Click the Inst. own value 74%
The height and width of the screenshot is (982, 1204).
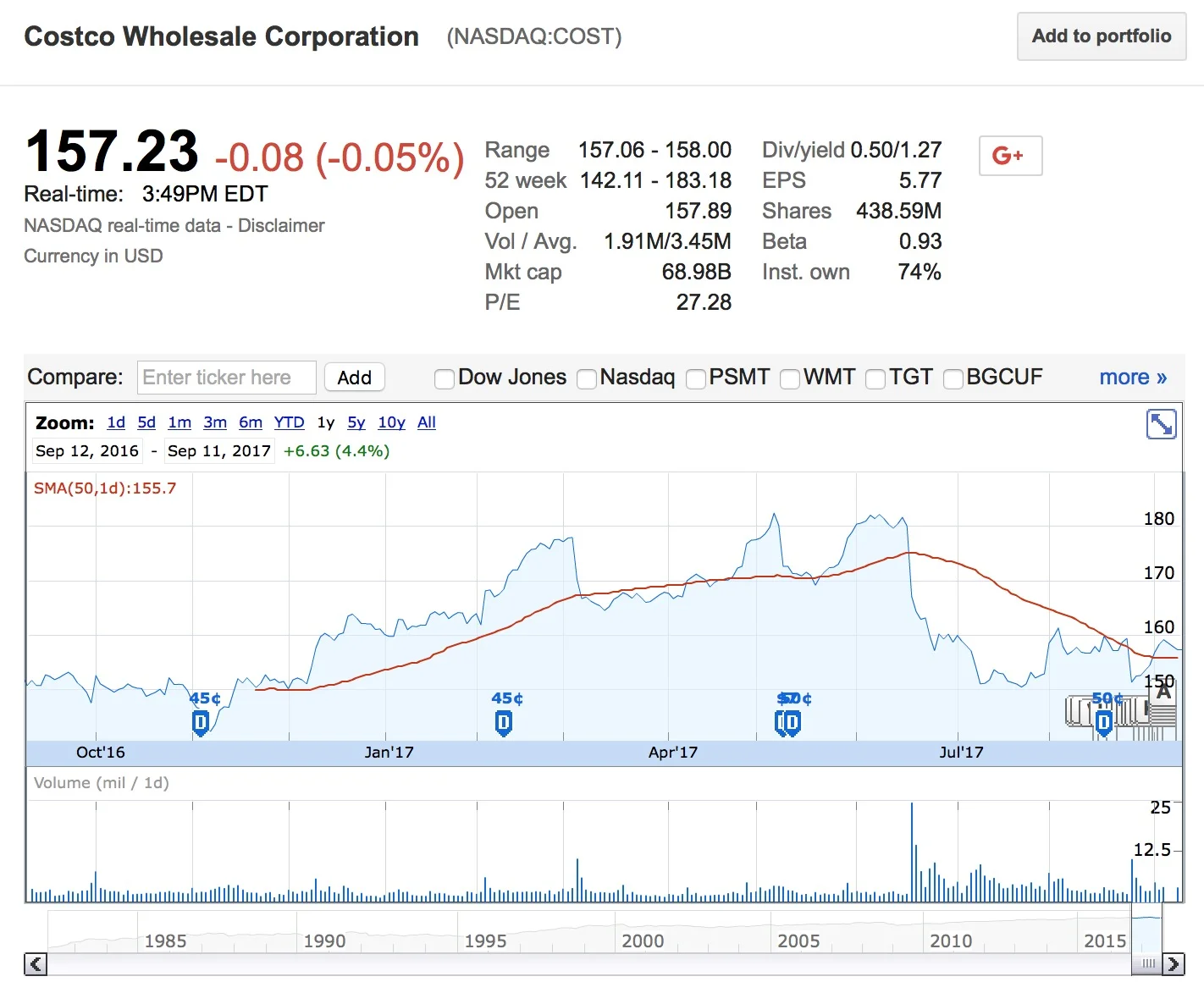(920, 272)
